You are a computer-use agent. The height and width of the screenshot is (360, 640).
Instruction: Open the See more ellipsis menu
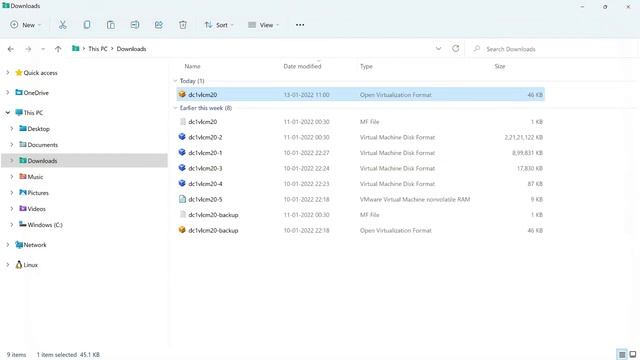[300, 25]
